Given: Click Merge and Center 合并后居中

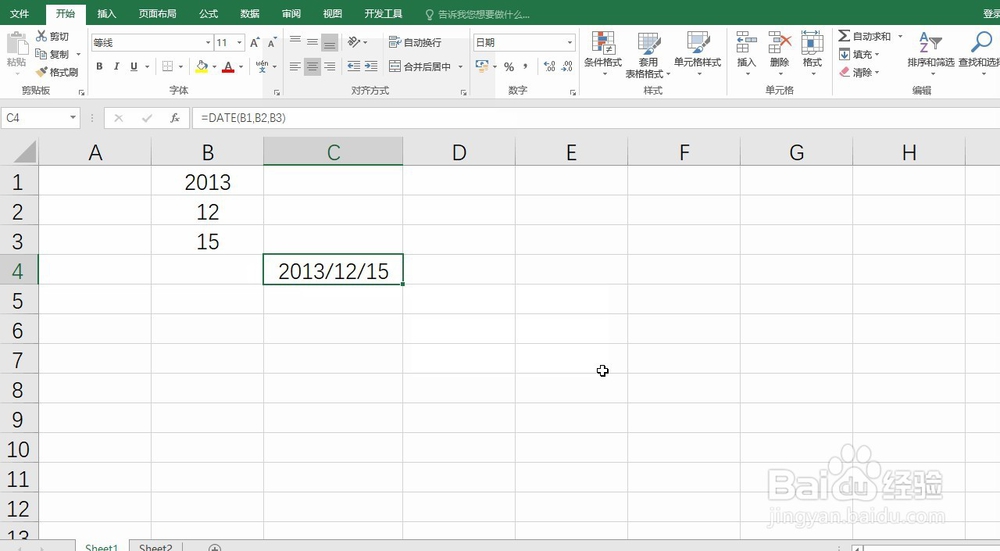Looking at the screenshot, I should (x=420, y=66).
